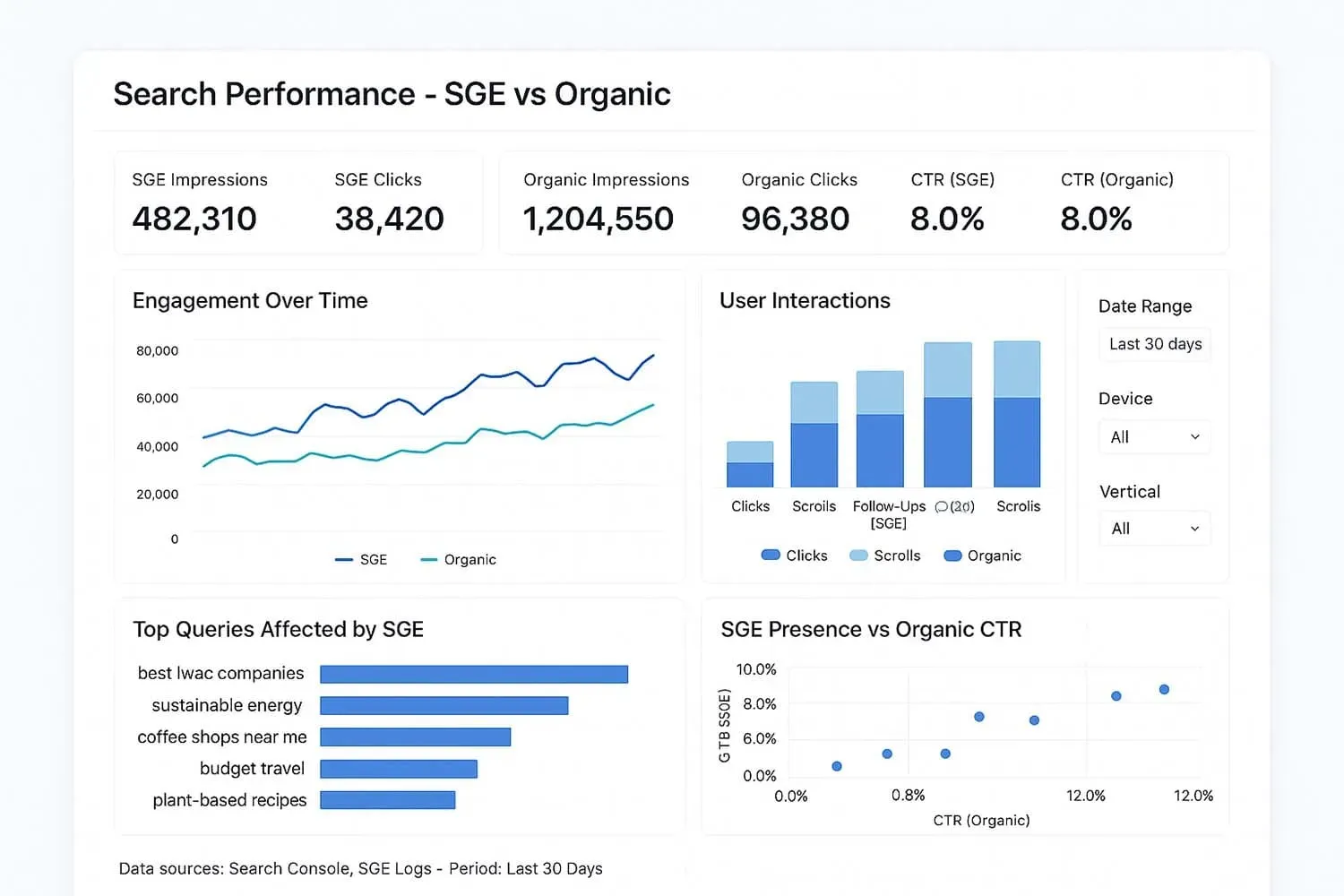The height and width of the screenshot is (896, 1344).
Task: Click the highest scatter point in SGE Presence chart
Action: click(1163, 690)
